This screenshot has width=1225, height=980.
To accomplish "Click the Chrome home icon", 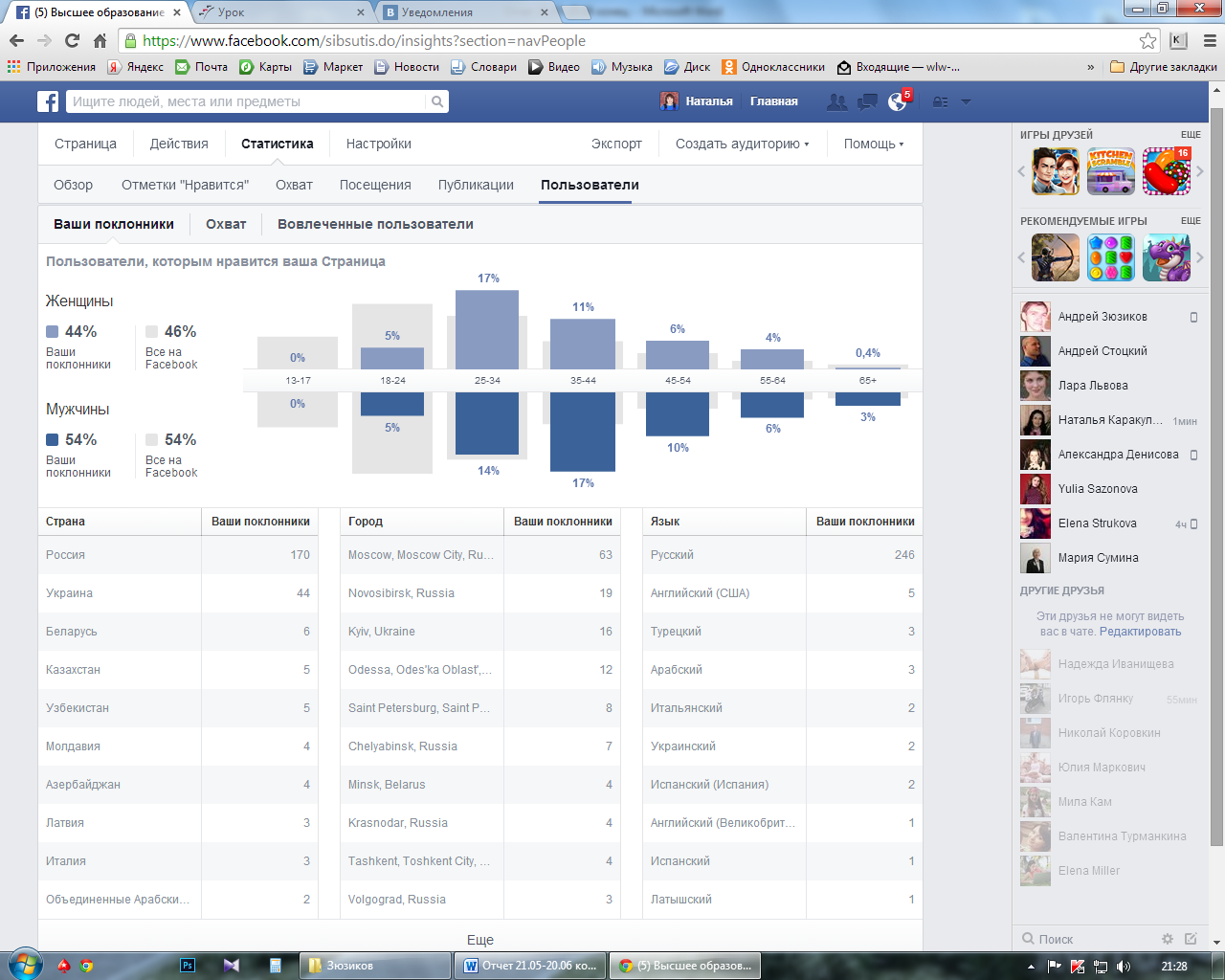I will pos(100,40).
